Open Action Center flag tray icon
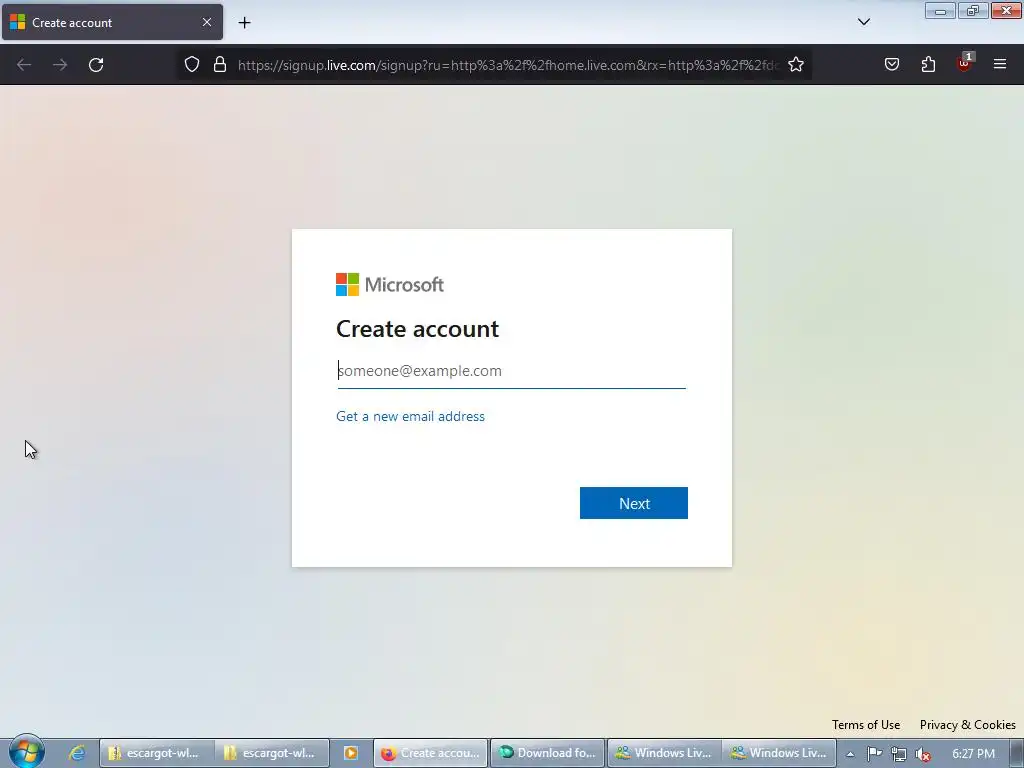 point(874,754)
